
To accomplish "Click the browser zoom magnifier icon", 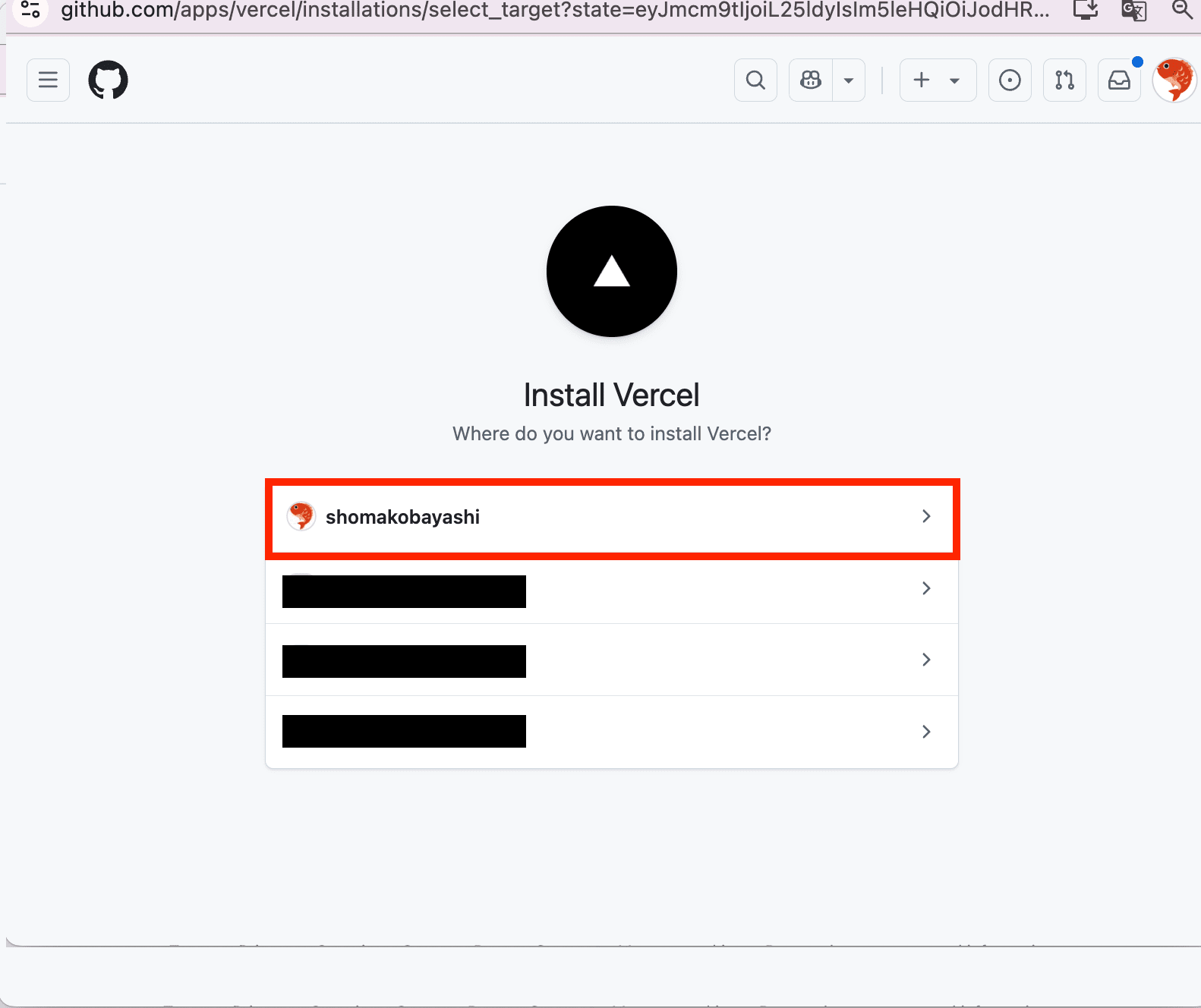I will (x=1182, y=10).
